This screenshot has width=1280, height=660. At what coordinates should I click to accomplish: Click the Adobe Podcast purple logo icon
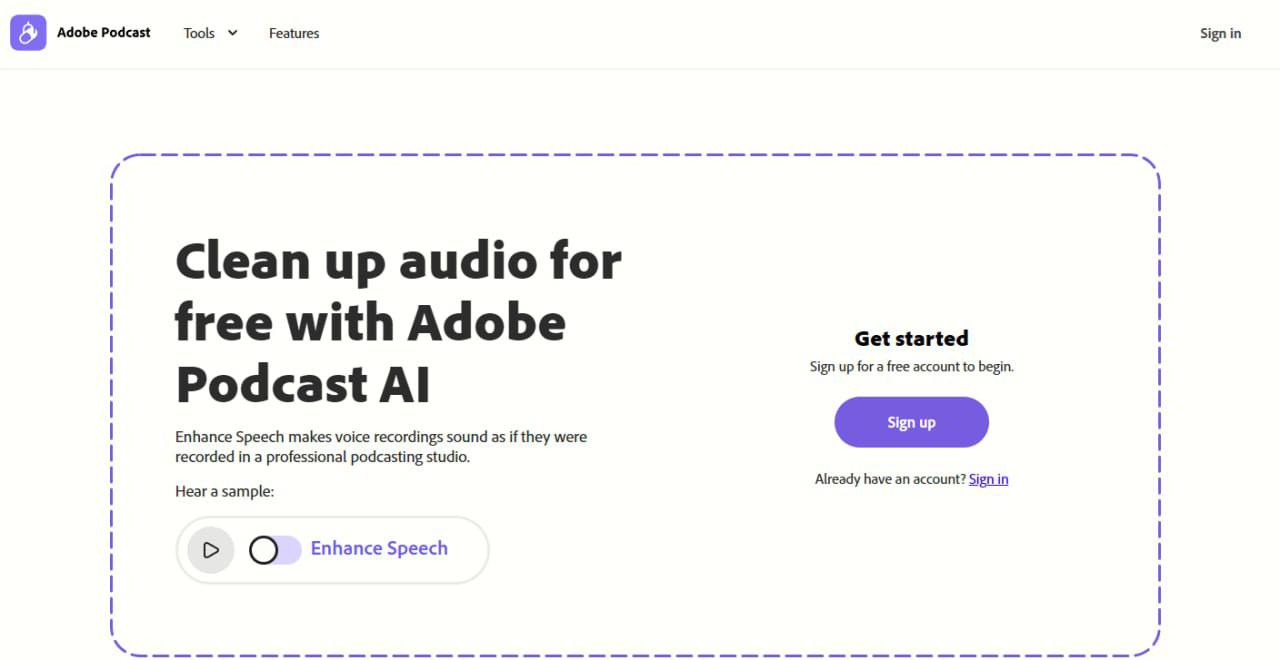pos(28,33)
